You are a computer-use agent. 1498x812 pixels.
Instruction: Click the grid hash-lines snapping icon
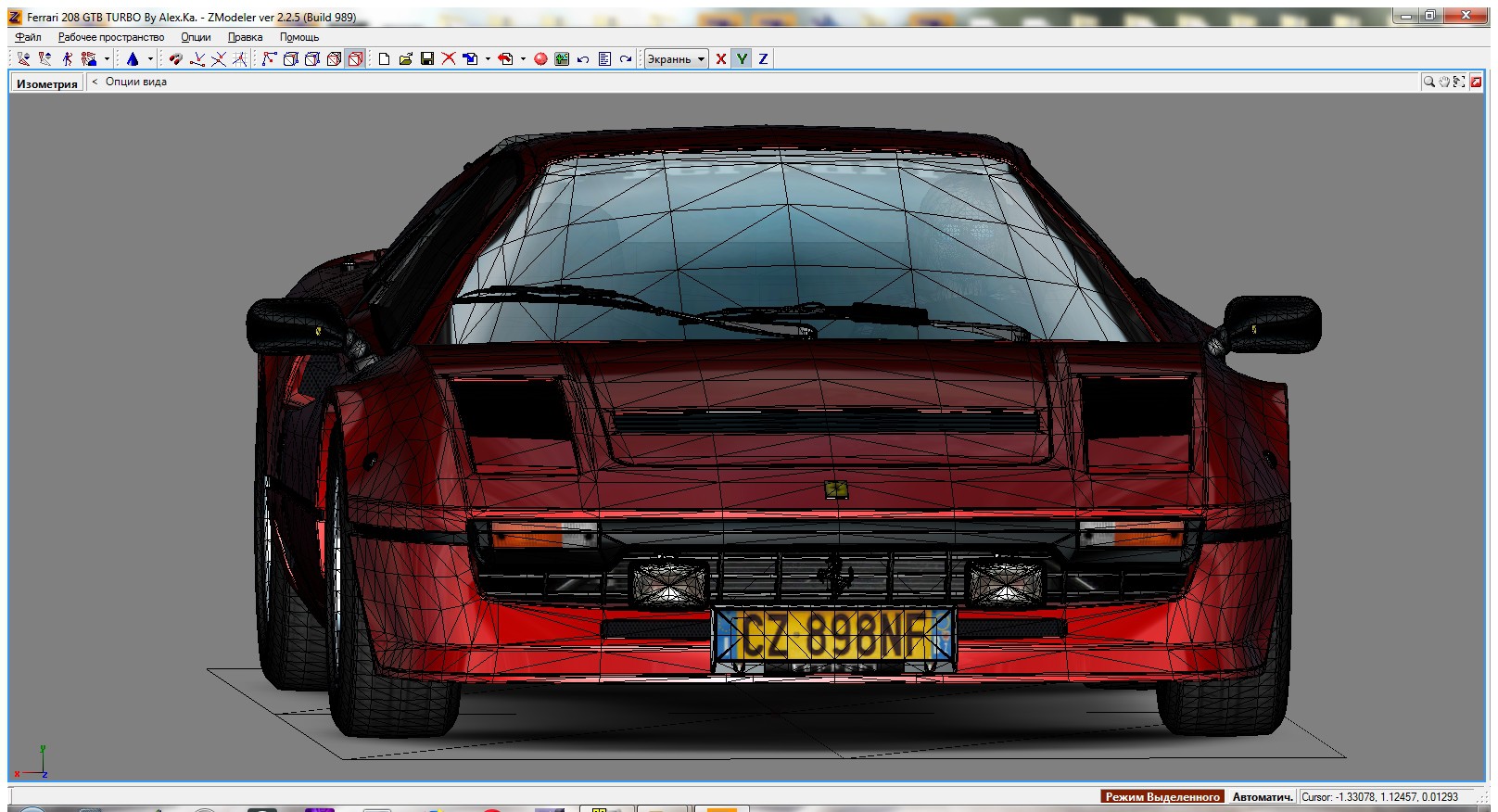(239, 58)
